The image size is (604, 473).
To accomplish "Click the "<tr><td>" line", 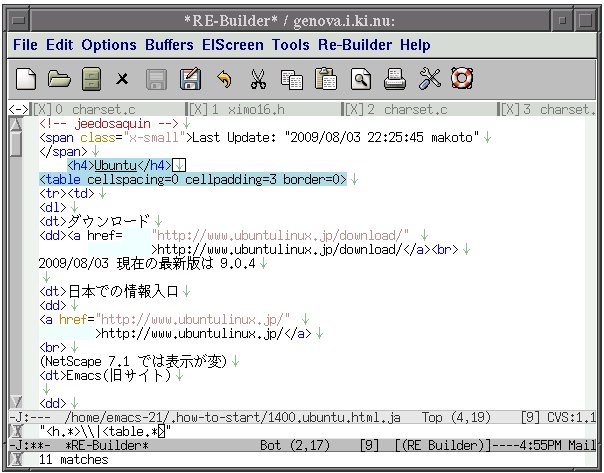I will point(67,193).
